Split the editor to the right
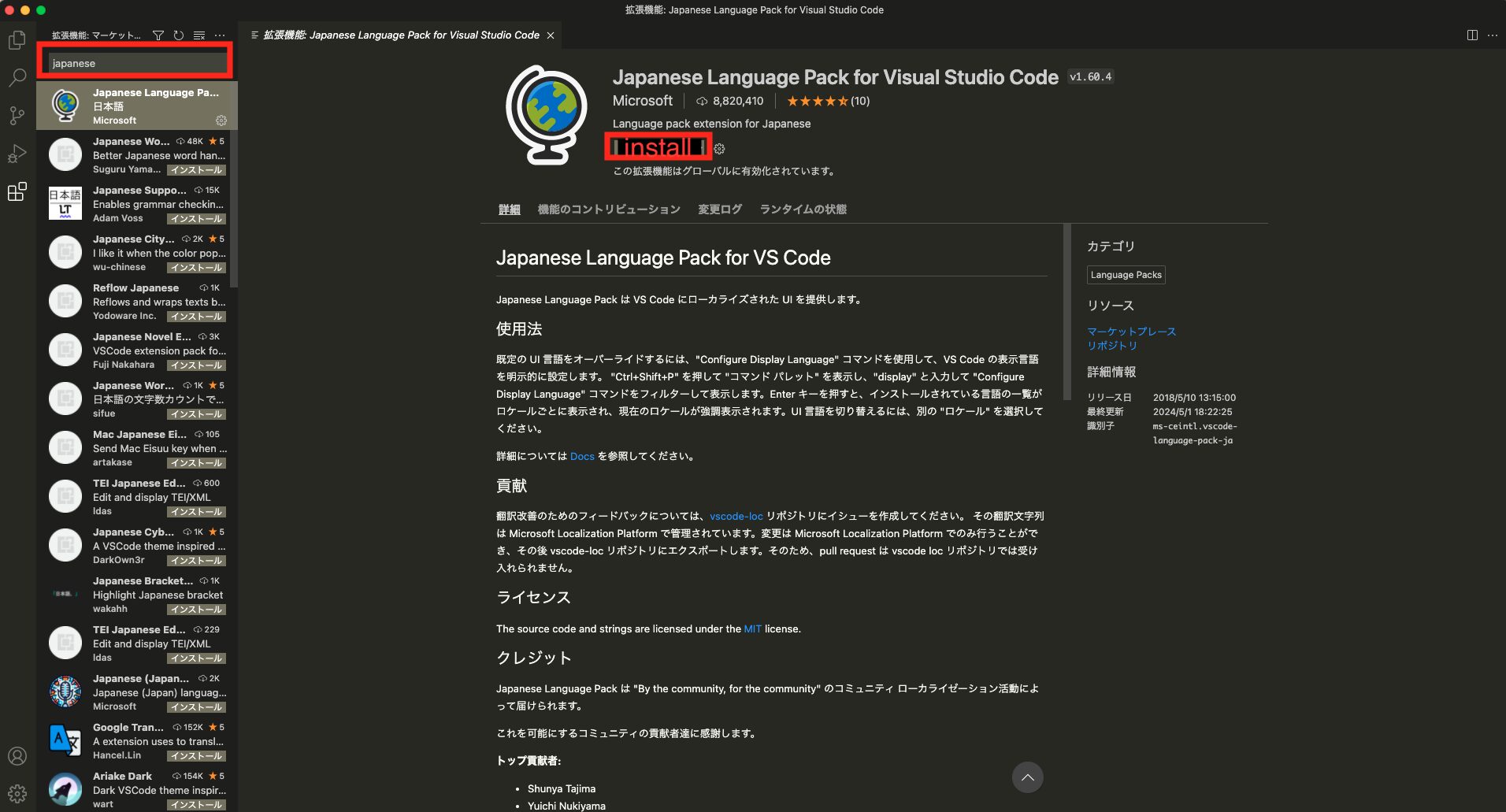The image size is (1506, 812). pos(1472,35)
